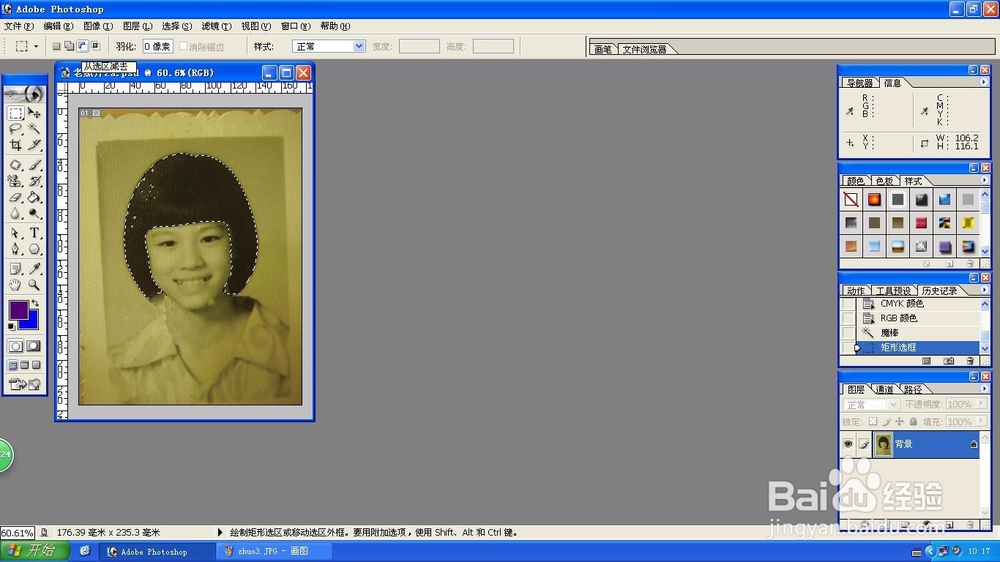Screen dimensions: 1000x562
Task: Open the History panel flyout menu arrow
Action: 983,290
